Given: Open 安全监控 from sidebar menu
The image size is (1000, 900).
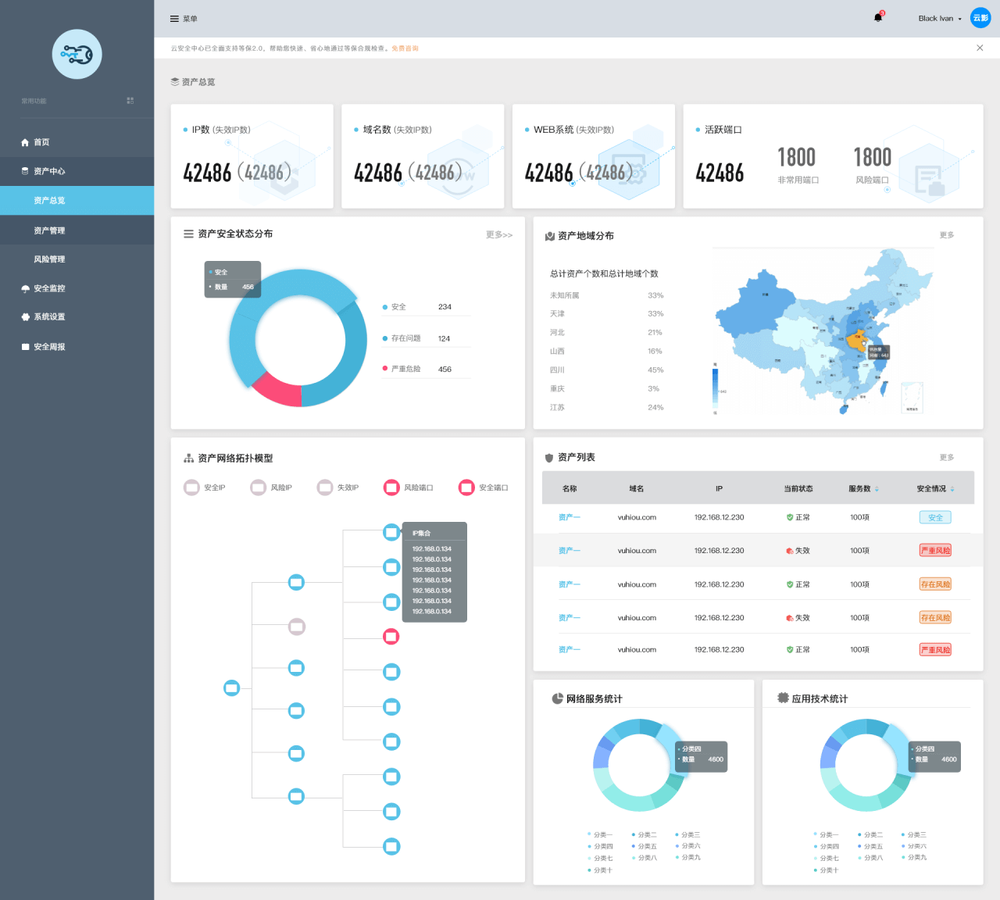Looking at the screenshot, I should click(x=49, y=288).
